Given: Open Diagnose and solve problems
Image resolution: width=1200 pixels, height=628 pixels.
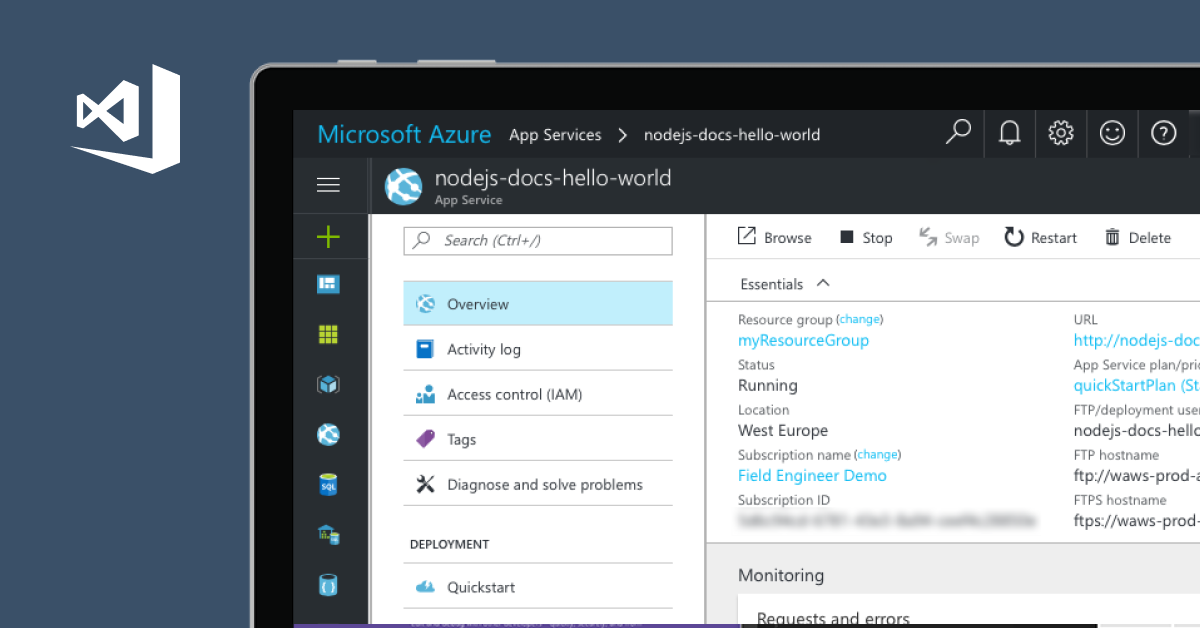Looking at the screenshot, I should click(538, 484).
